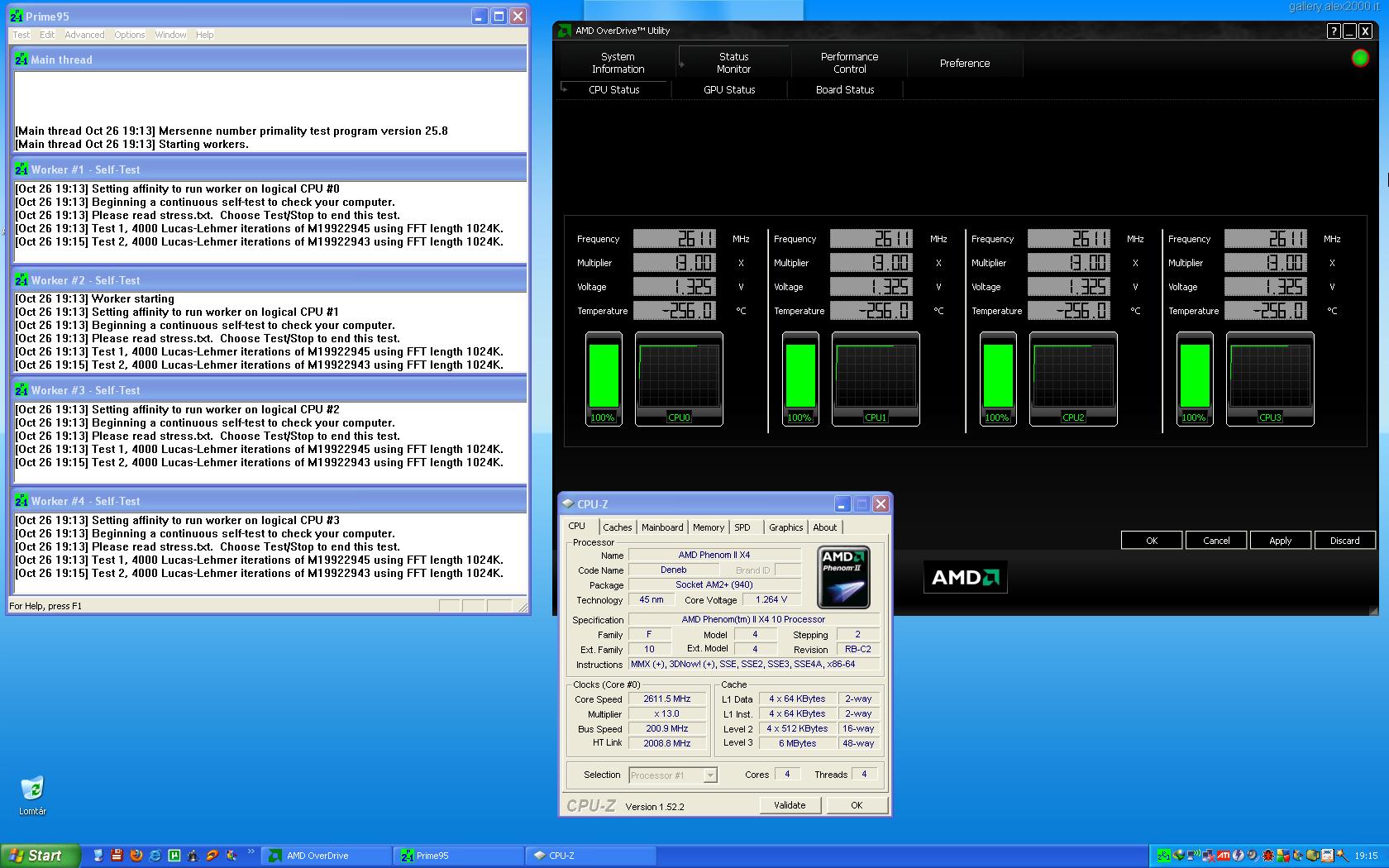The height and width of the screenshot is (868, 1389).
Task: Switch to the SPD tab in CPU-Z
Action: (x=742, y=527)
